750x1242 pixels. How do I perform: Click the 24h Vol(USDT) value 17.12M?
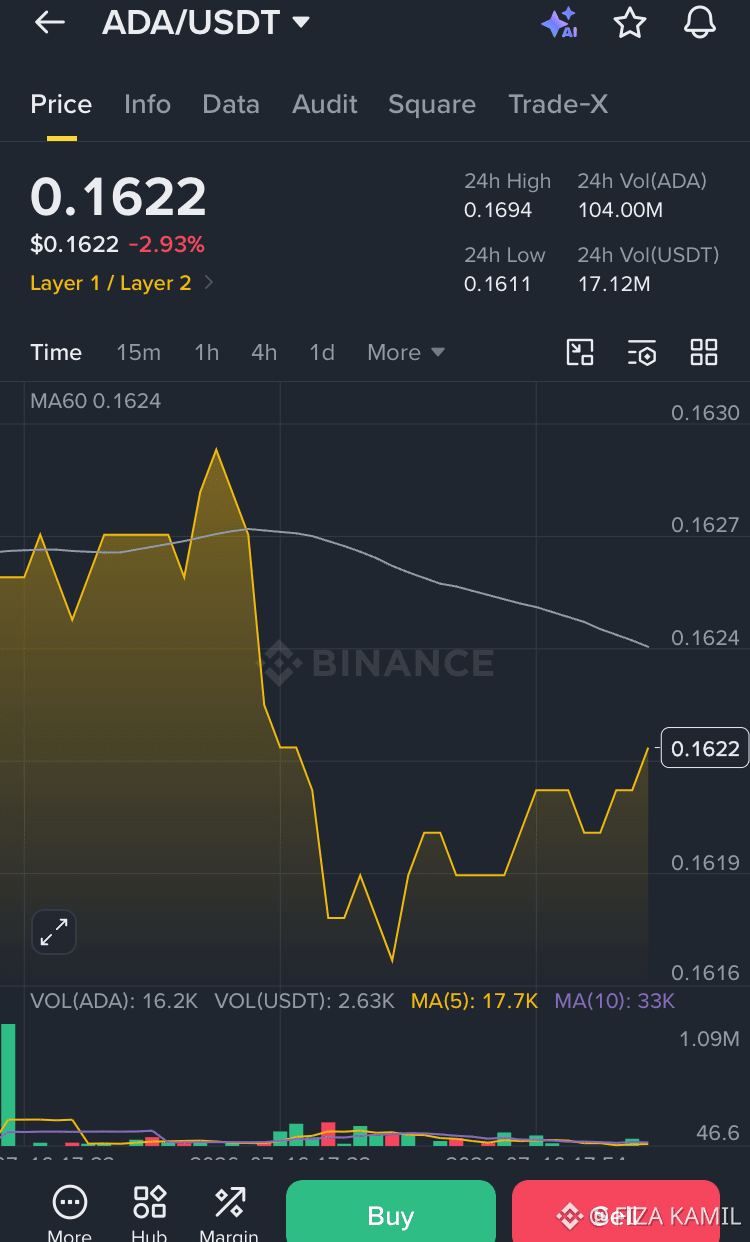pyautogui.click(x=614, y=284)
